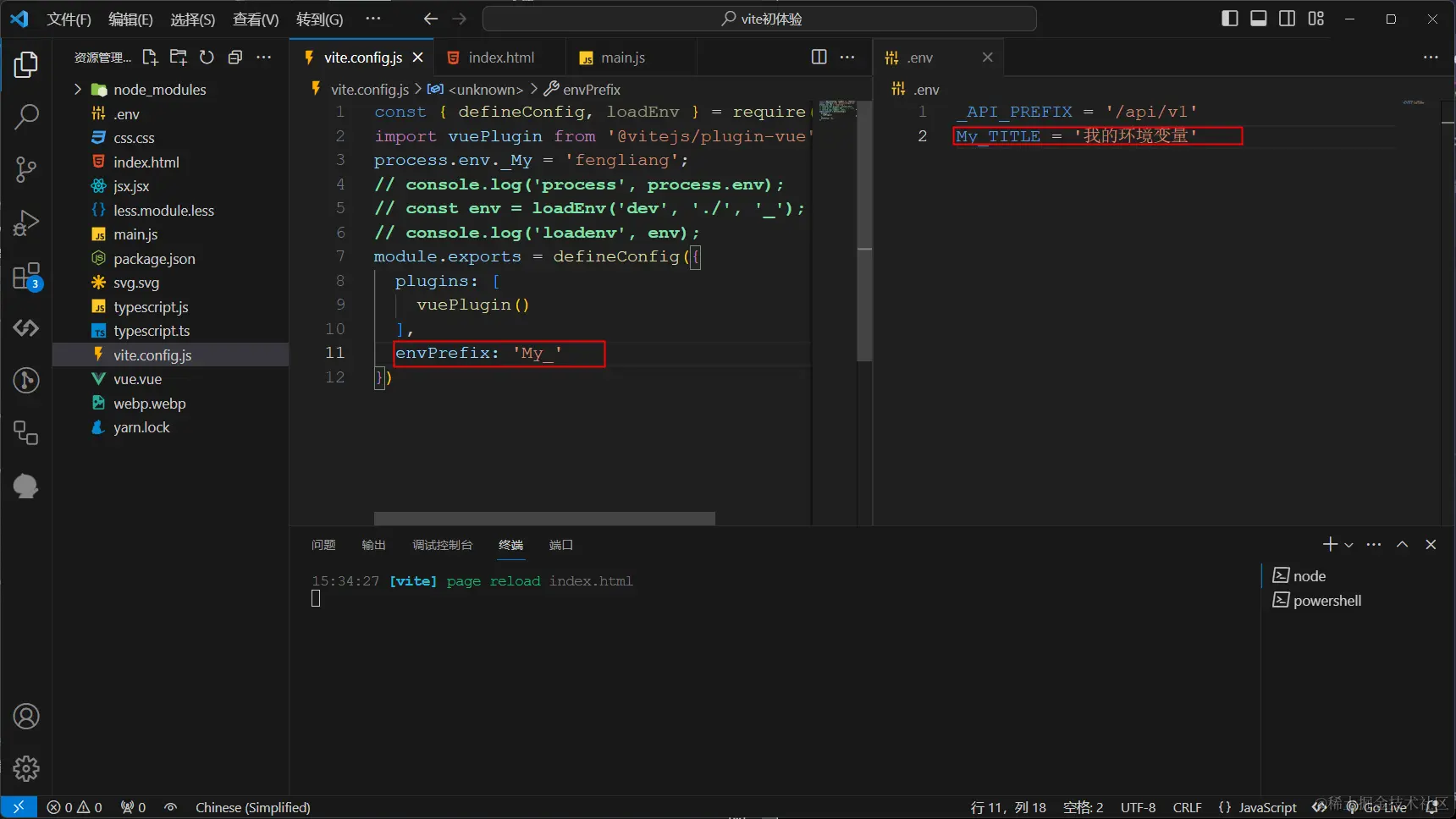Open the Edit menu
The image size is (1456, 819).
click(130, 19)
